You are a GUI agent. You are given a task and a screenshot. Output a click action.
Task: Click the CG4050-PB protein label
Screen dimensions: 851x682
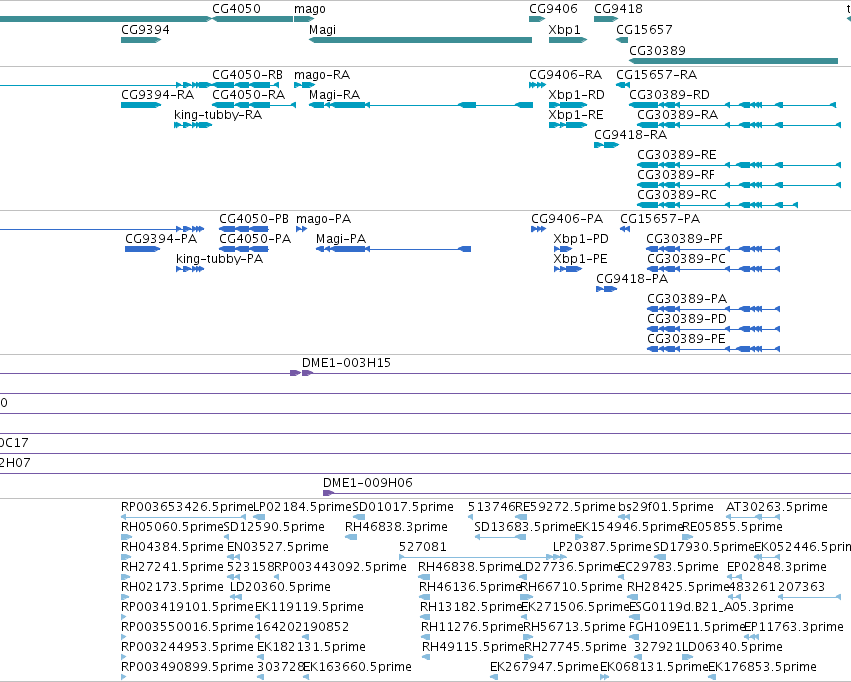pos(254,219)
